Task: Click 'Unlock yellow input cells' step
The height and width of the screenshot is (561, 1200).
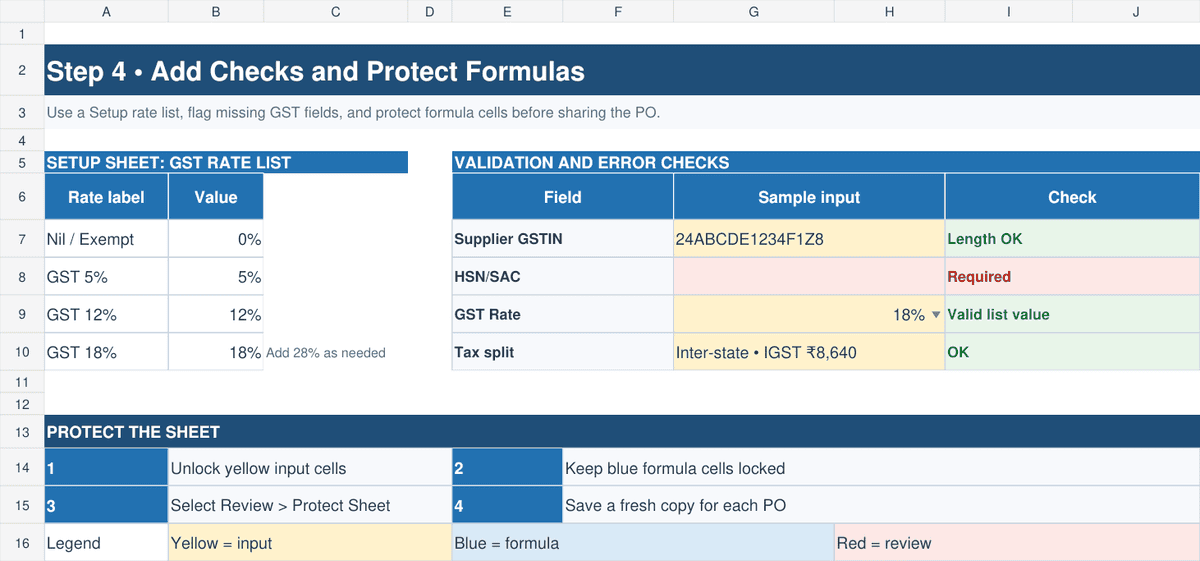Action: pos(310,468)
